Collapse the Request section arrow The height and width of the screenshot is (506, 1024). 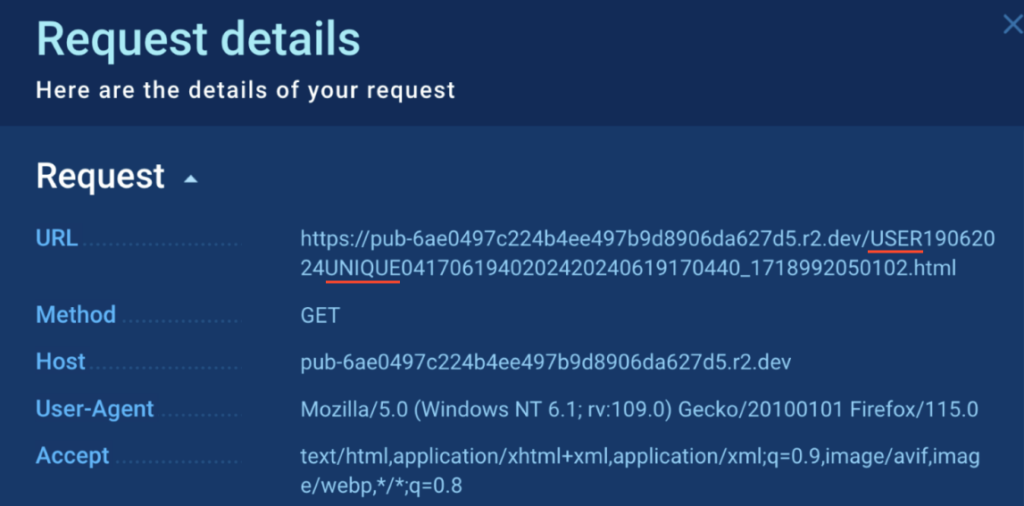191,180
